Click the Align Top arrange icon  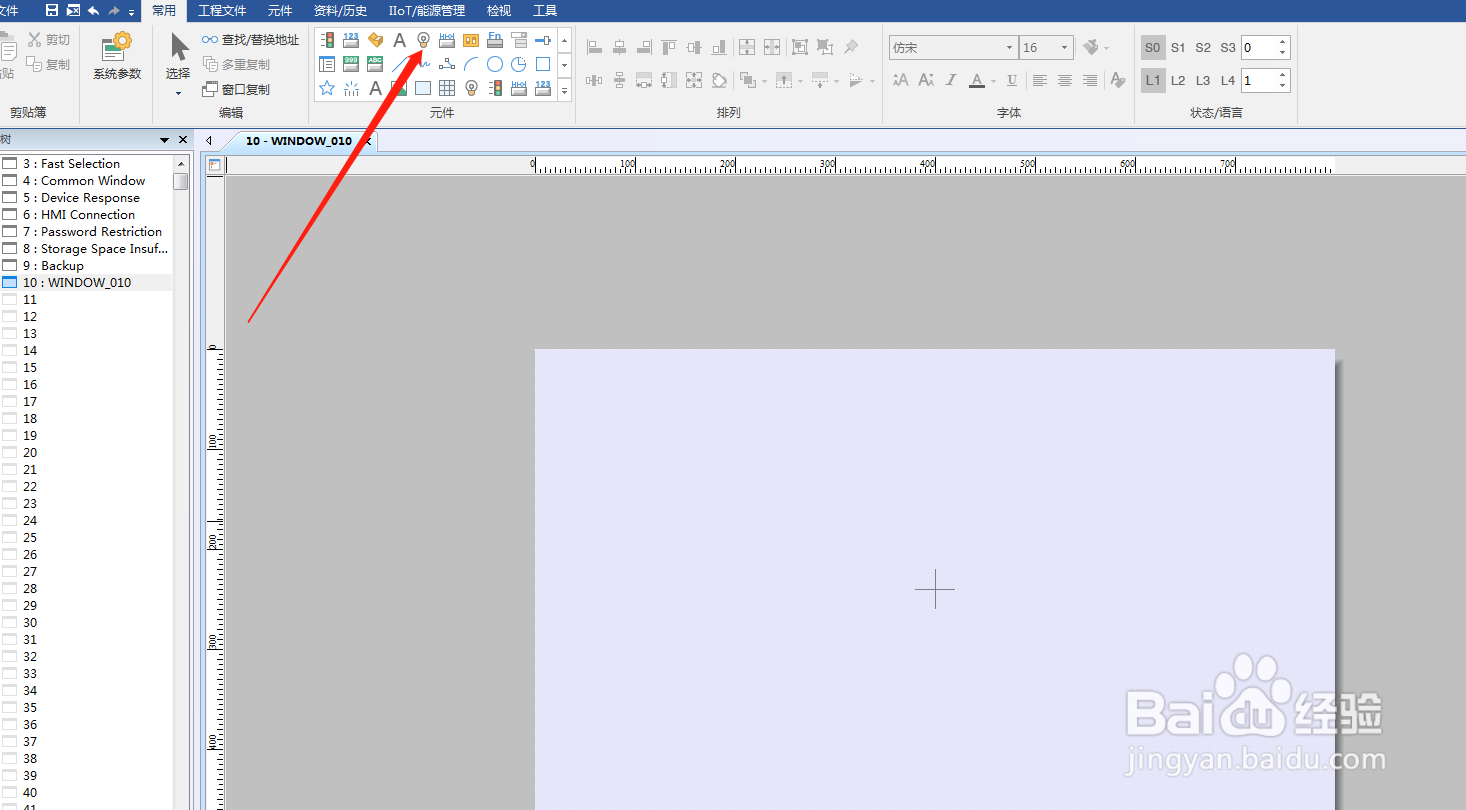pos(669,47)
